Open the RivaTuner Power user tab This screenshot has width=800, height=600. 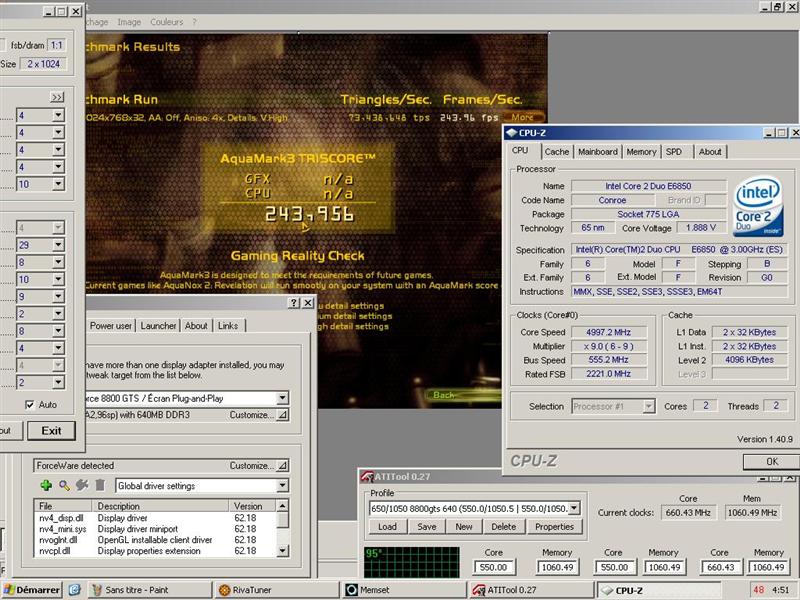(x=111, y=326)
